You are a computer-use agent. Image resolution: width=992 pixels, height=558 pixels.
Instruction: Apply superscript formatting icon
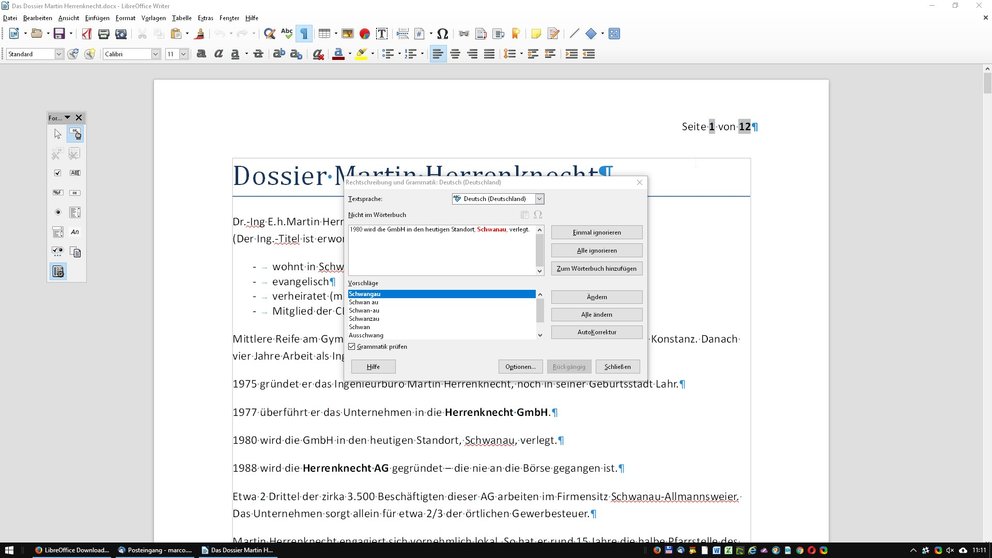(x=278, y=54)
